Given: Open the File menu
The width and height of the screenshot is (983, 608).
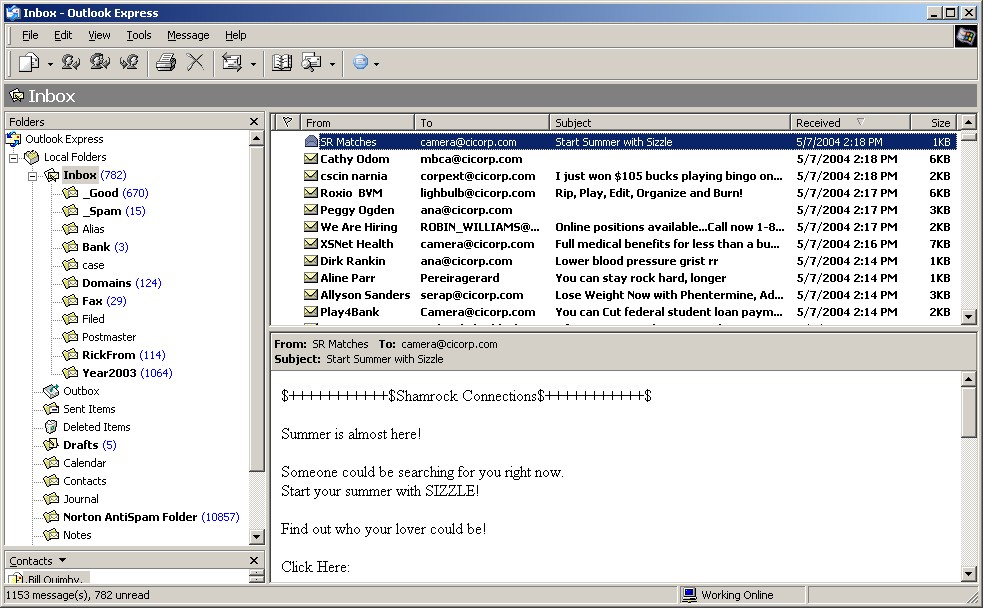Looking at the screenshot, I should point(30,35).
